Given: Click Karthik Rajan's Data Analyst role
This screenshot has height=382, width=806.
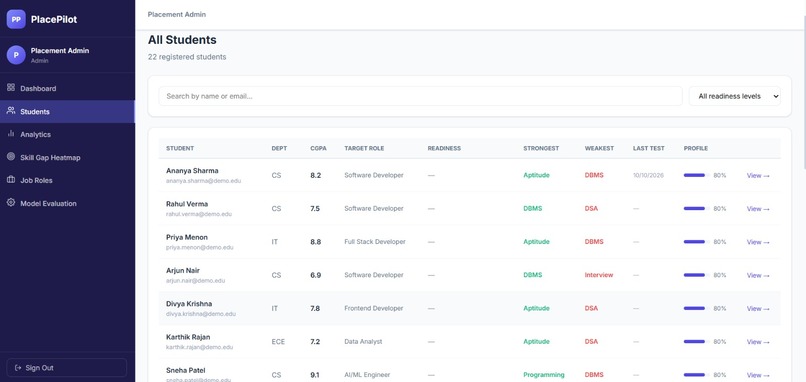Looking at the screenshot, I should [363, 341].
